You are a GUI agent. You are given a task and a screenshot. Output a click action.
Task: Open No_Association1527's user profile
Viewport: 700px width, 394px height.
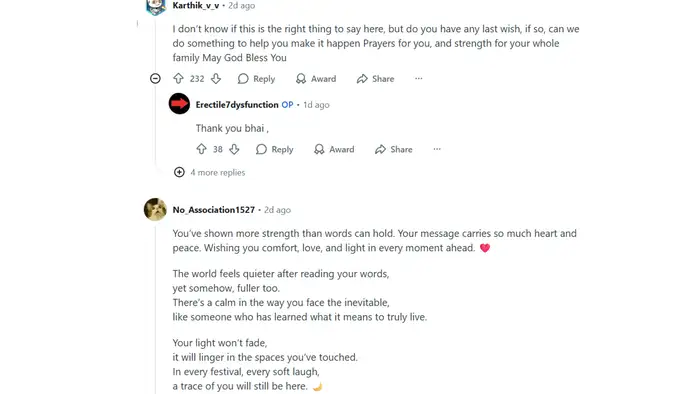click(214, 210)
